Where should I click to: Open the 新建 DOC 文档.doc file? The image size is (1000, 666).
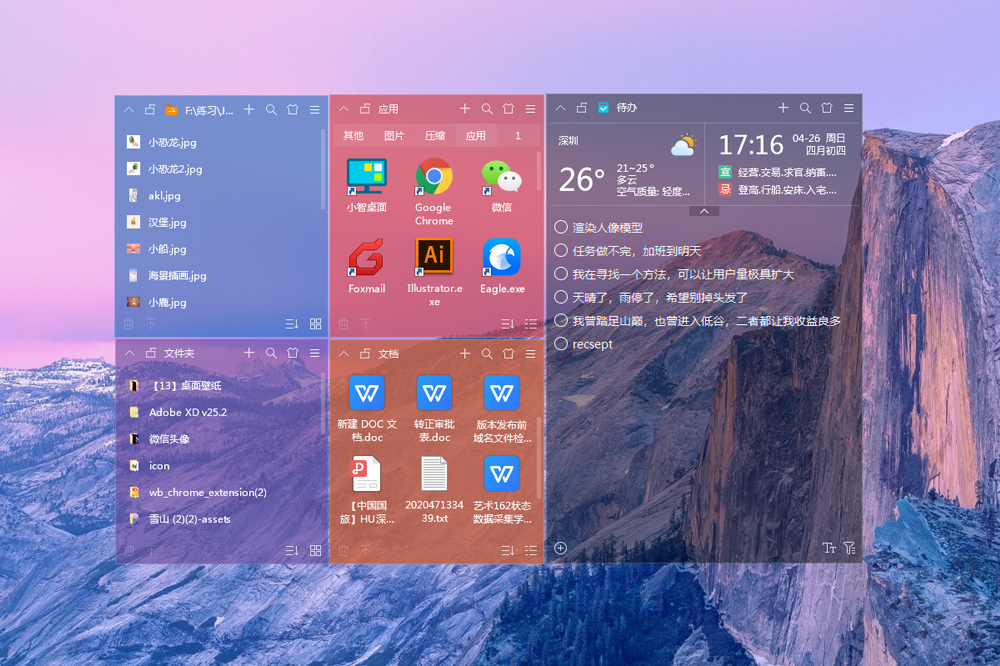(366, 410)
